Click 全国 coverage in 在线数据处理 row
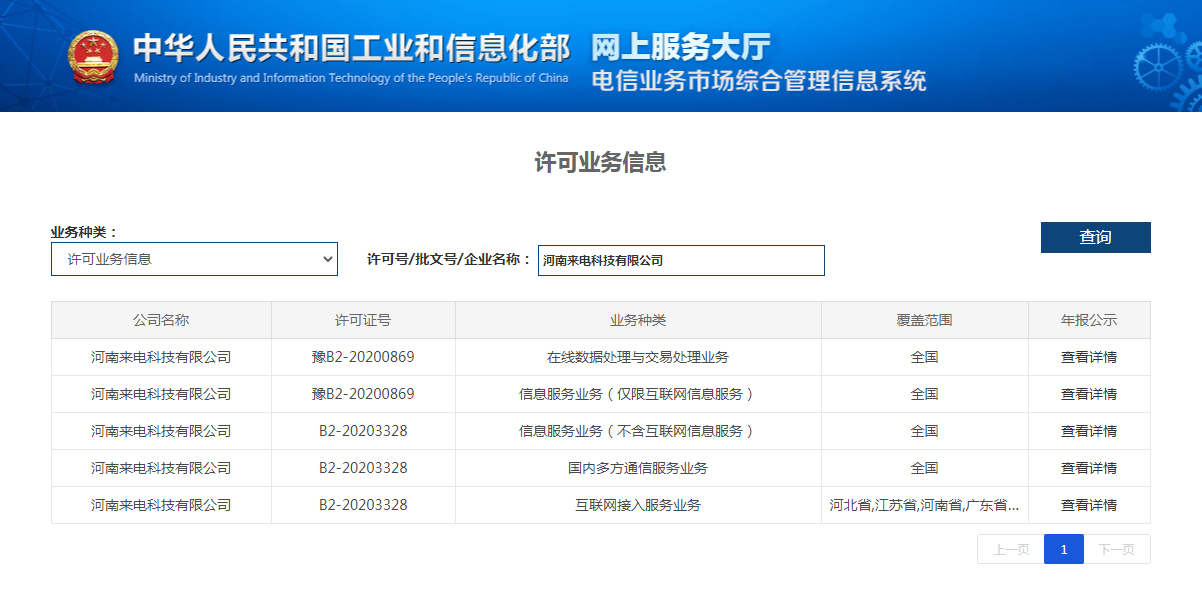The width and height of the screenshot is (1202, 592). pyautogui.click(x=924, y=357)
